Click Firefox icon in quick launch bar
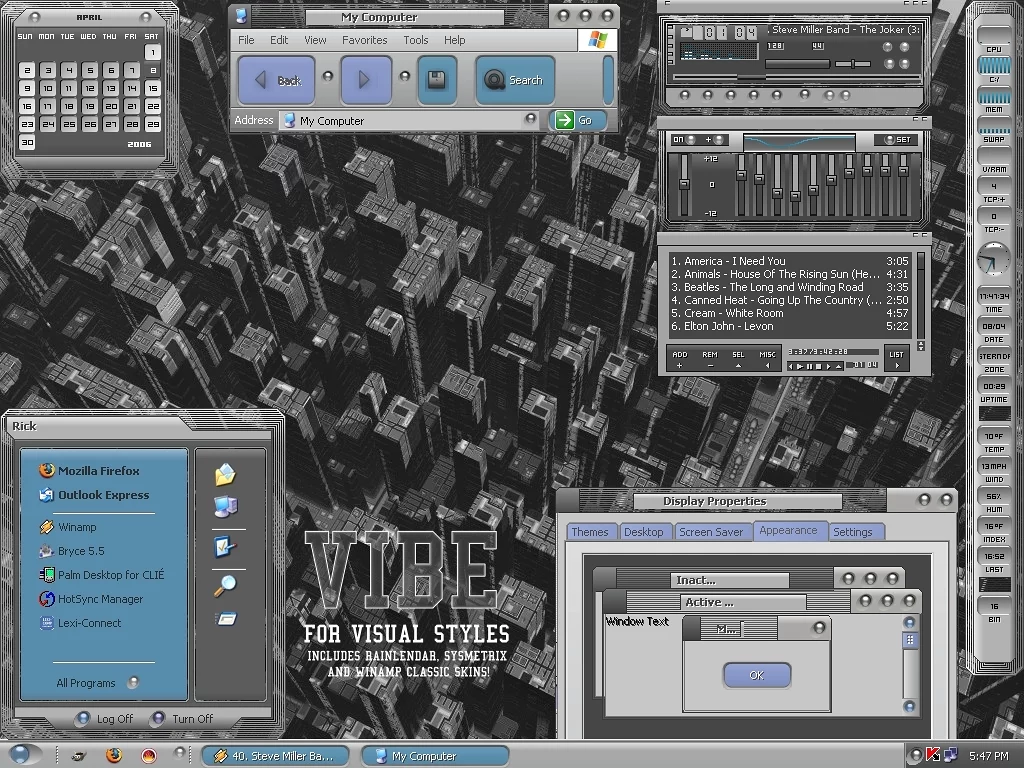This screenshot has height=768, width=1024. (114, 755)
